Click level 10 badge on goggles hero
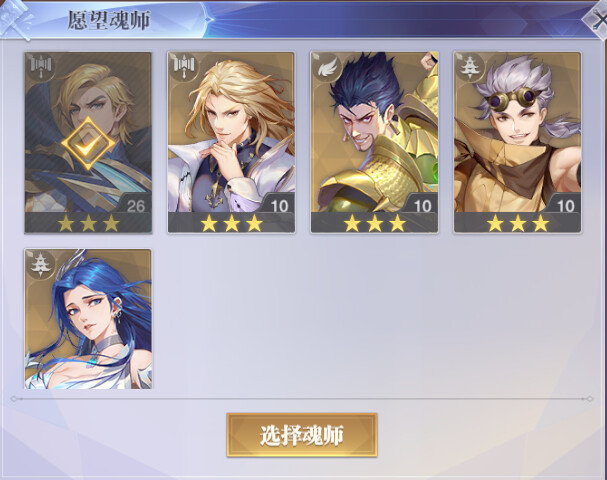 click(x=565, y=205)
